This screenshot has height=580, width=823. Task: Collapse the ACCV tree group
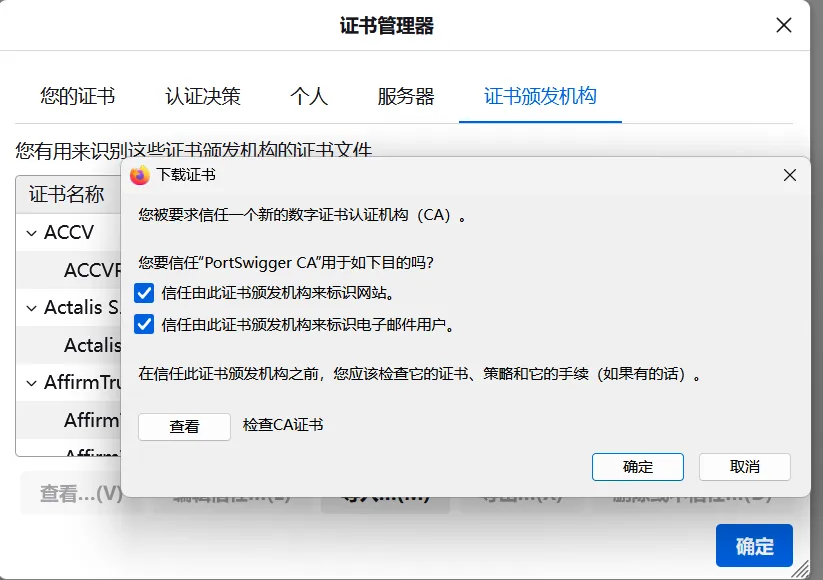[31, 233]
